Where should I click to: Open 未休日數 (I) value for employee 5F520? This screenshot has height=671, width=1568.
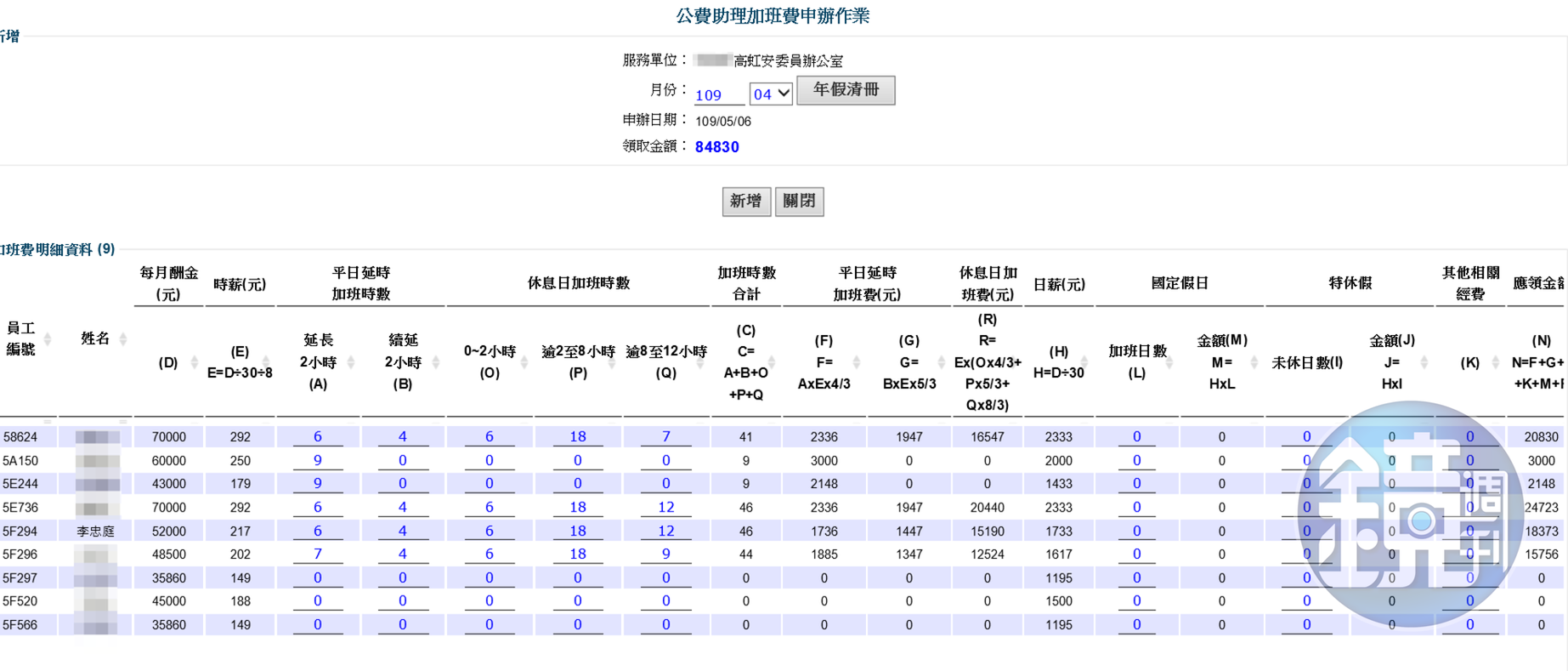tap(1307, 600)
